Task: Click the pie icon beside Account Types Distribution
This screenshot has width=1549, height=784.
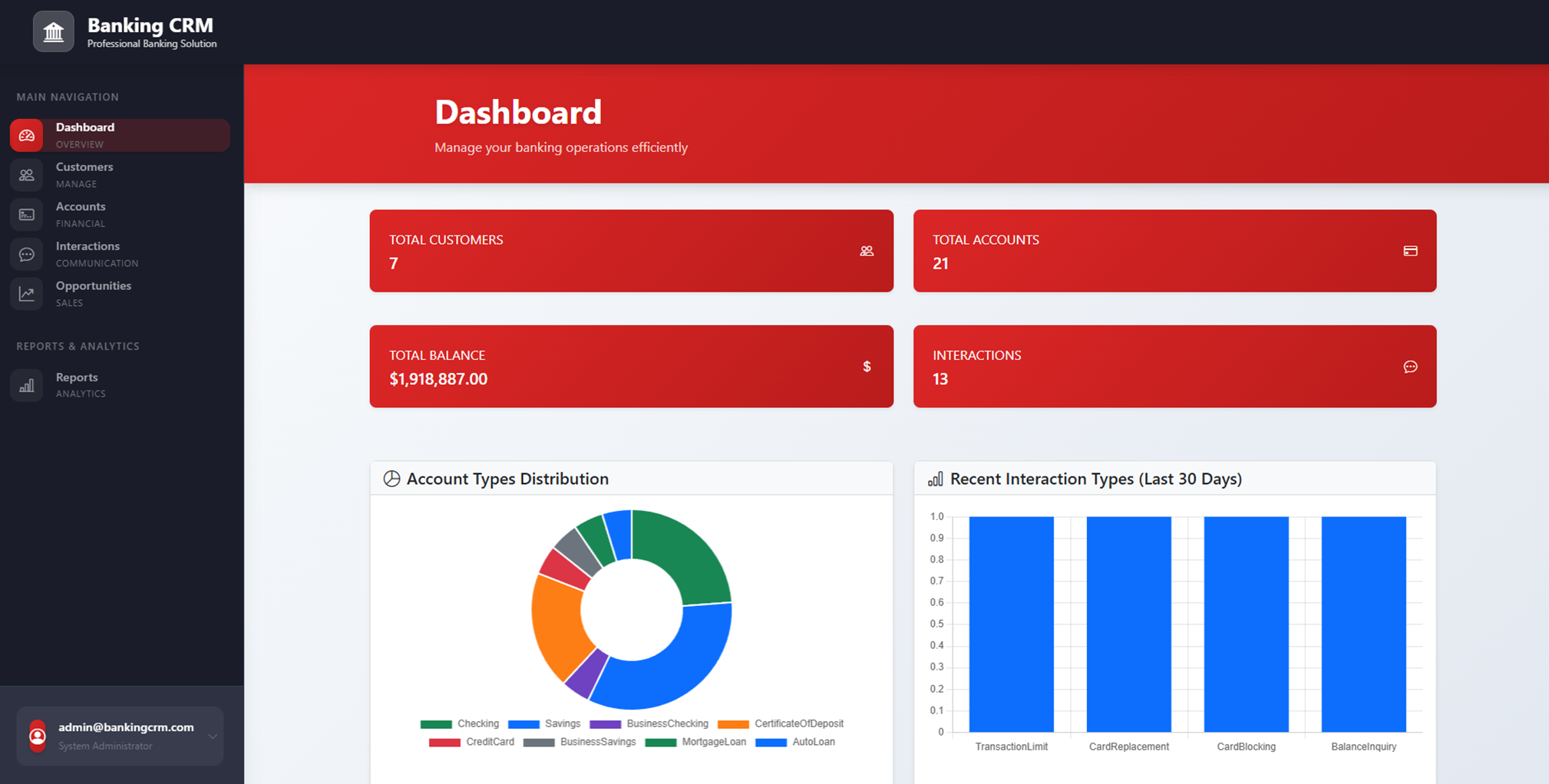Action: 391,478
